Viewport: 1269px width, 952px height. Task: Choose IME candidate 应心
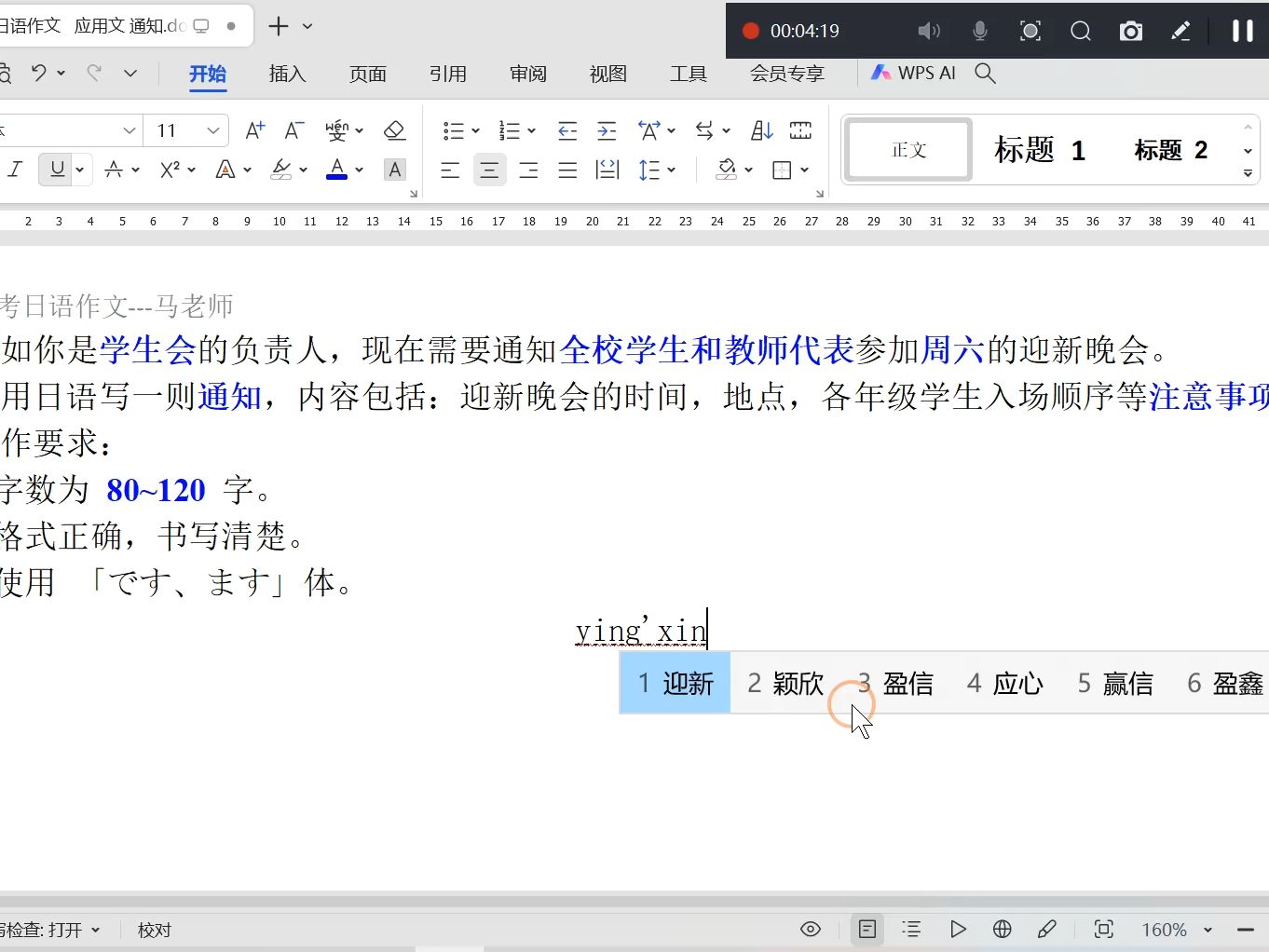tap(1005, 684)
